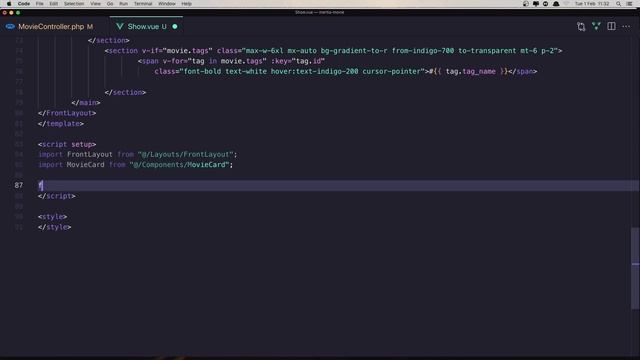Viewport: 640px width, 360px height.
Task: Place cursor on active line 87
Action: click(x=339, y=185)
